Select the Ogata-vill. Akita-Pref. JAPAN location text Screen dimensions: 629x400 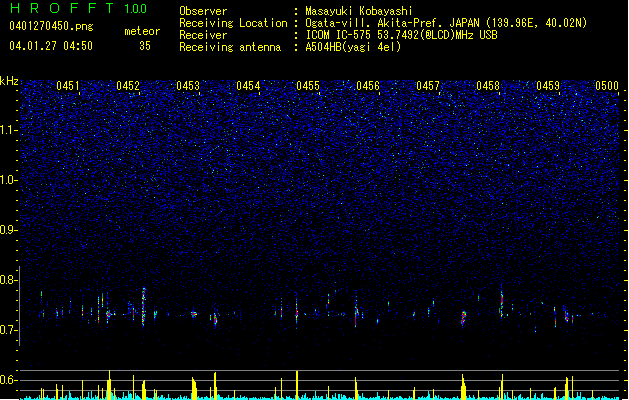pyautogui.click(x=446, y=23)
